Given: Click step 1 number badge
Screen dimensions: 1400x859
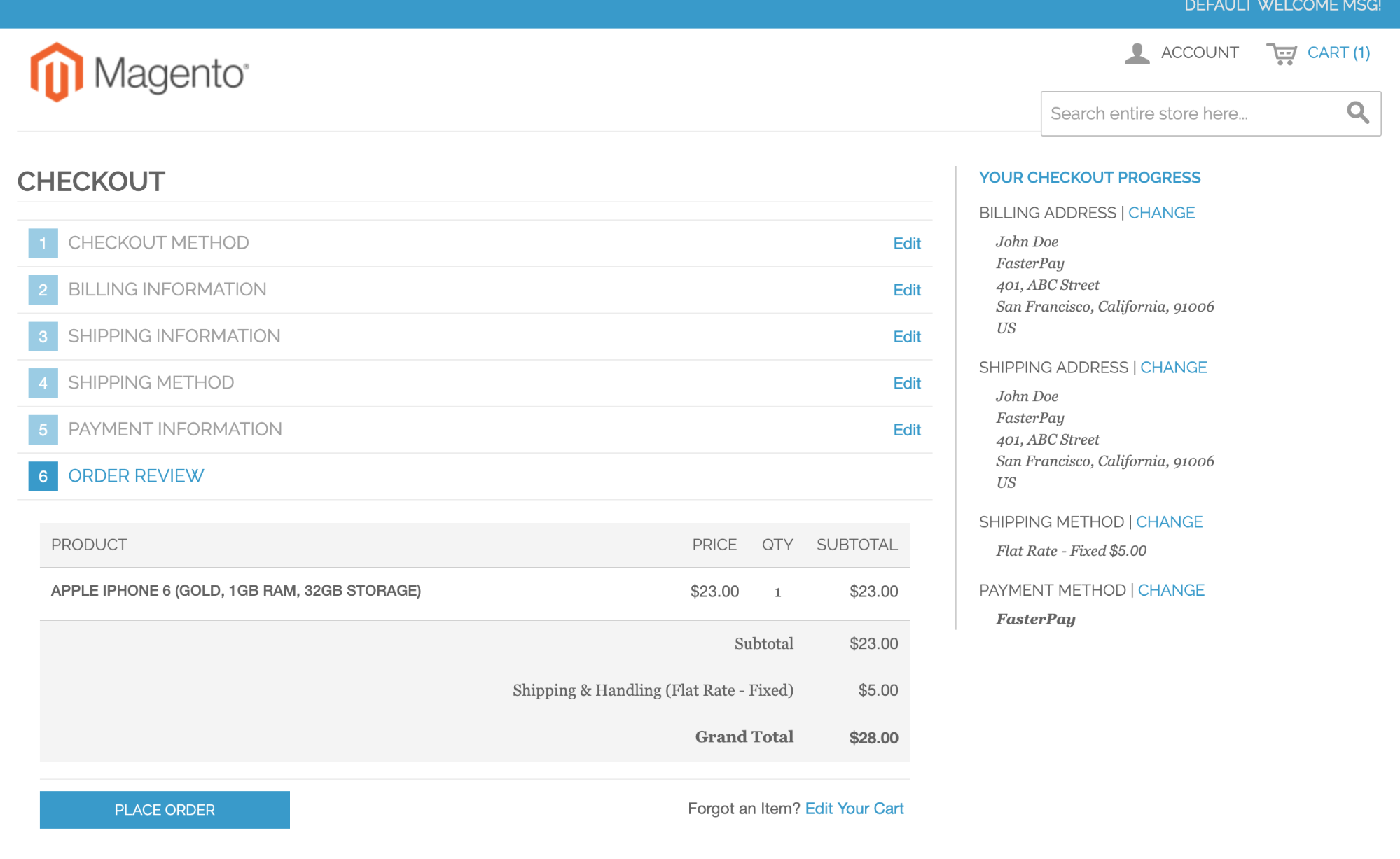Looking at the screenshot, I should (x=43, y=244).
